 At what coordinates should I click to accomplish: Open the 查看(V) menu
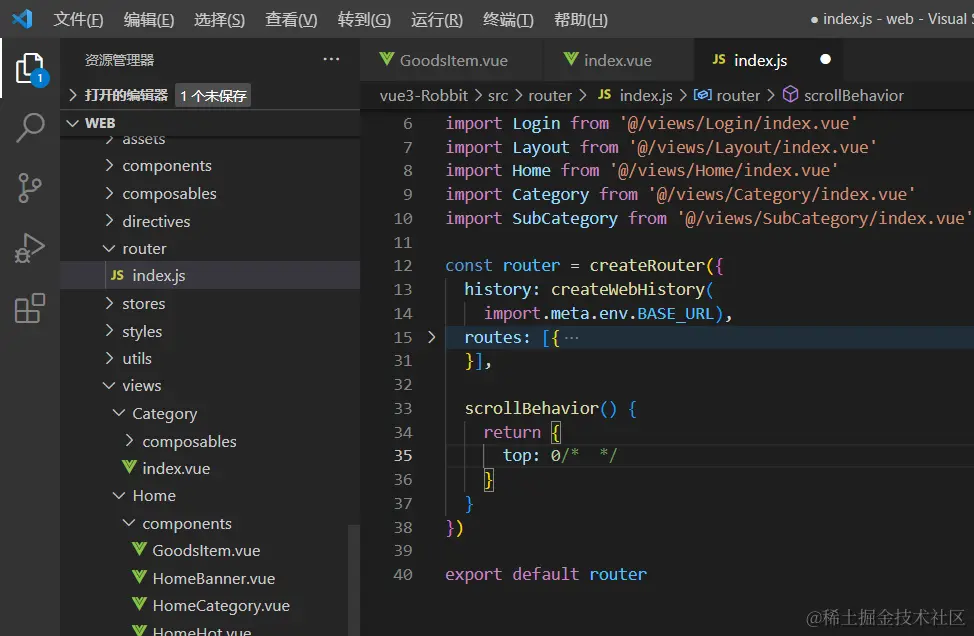point(291,20)
